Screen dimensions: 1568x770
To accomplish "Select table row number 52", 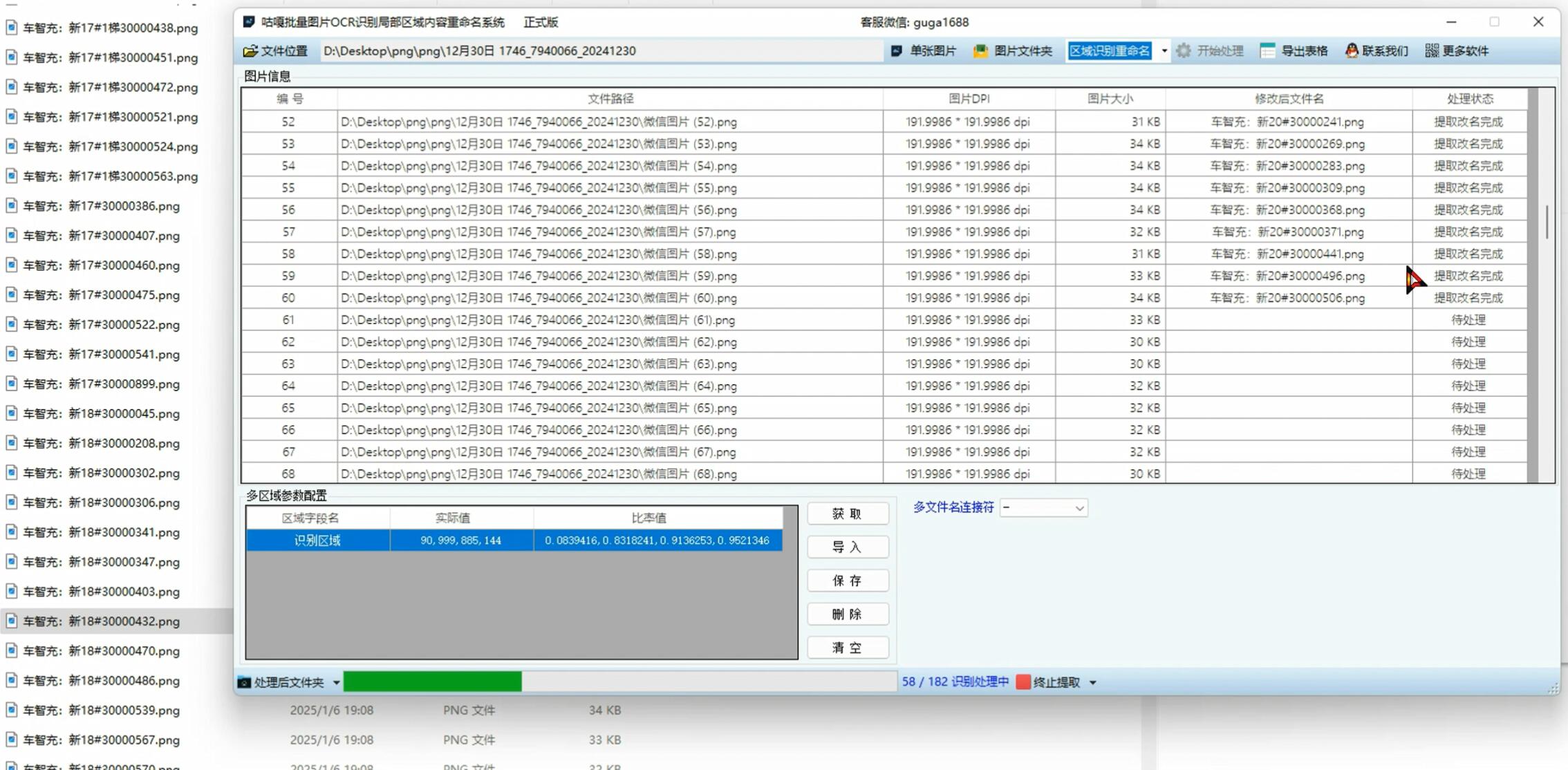I will click(x=288, y=122).
